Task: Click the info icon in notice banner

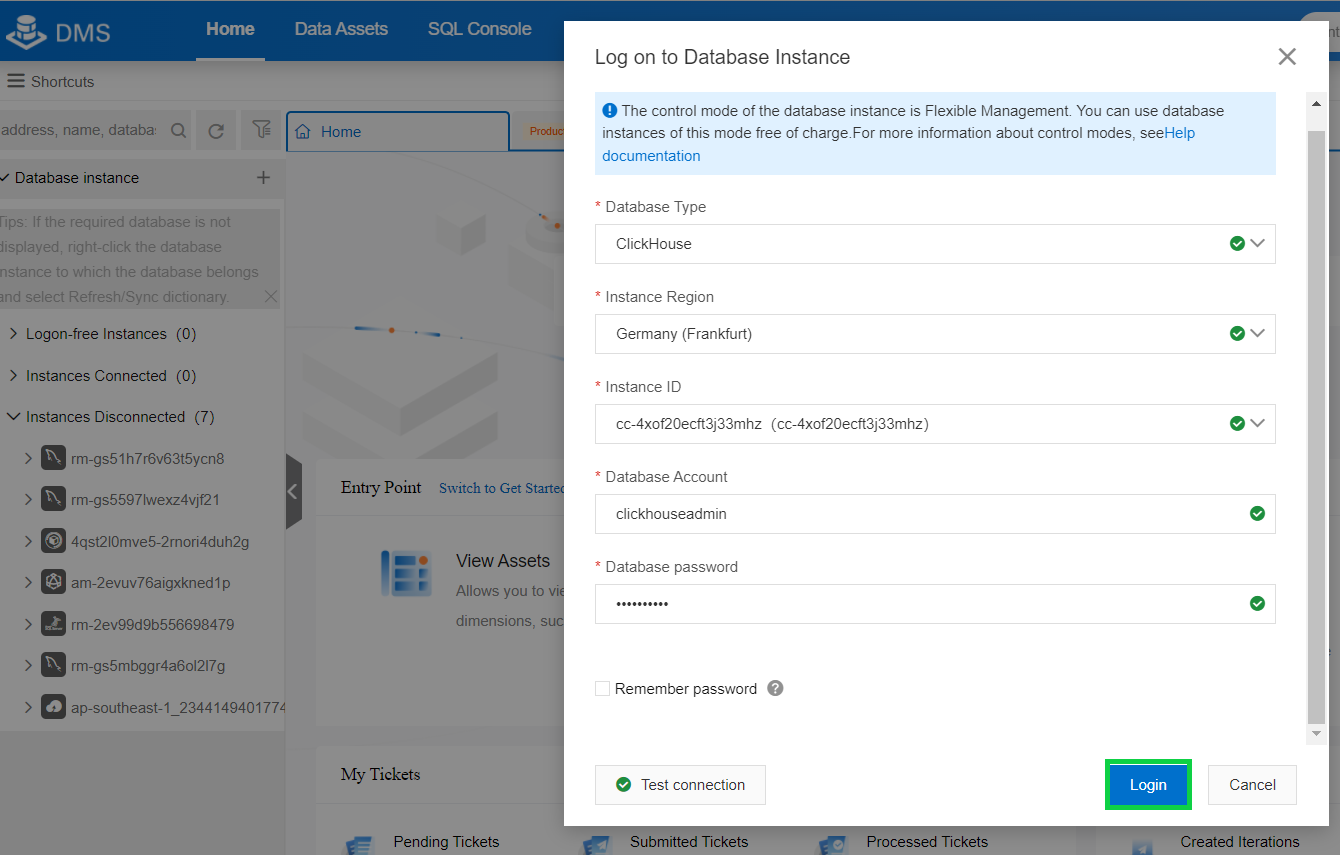Action: (610, 111)
